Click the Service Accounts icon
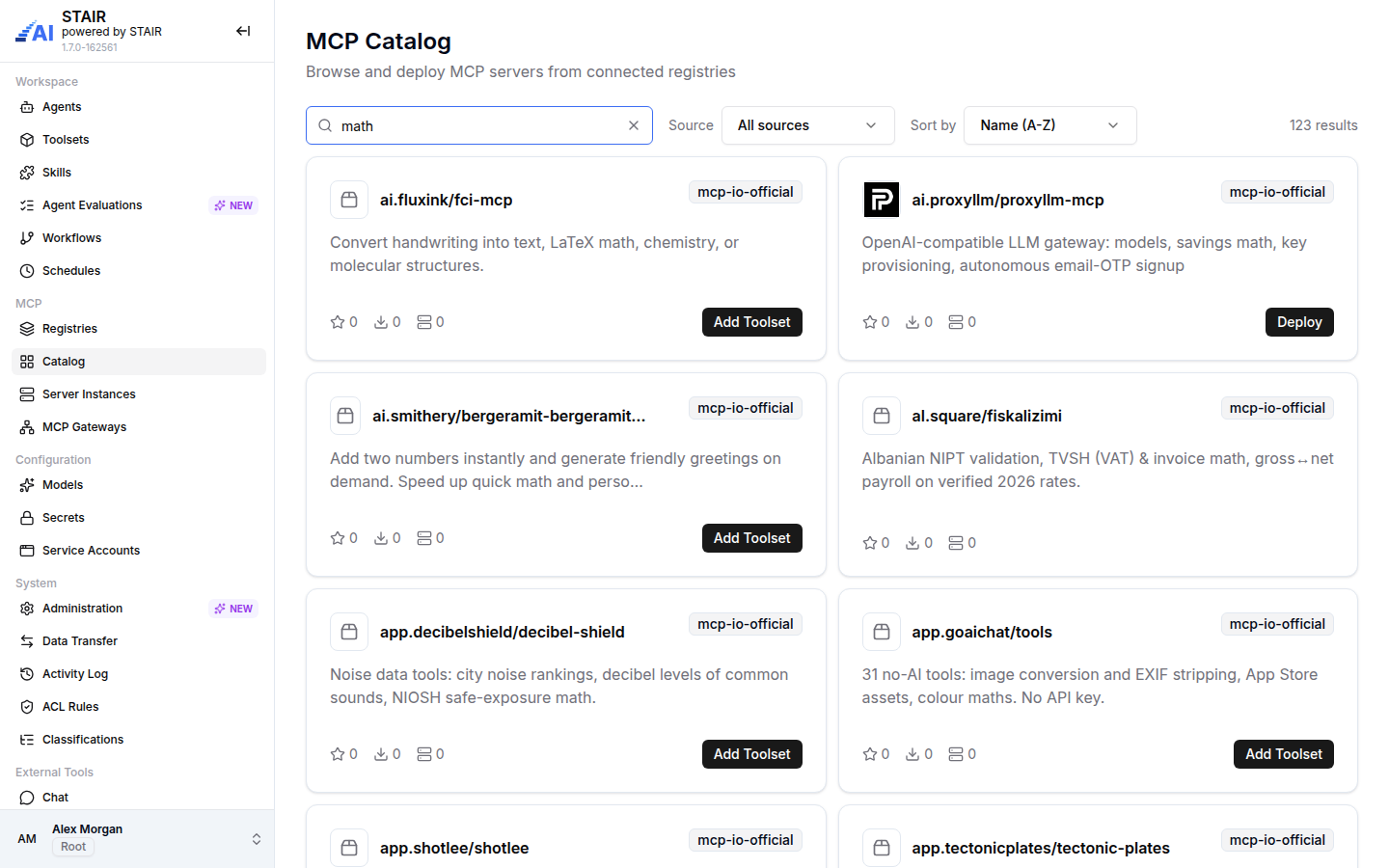Image resolution: width=1389 pixels, height=868 pixels. coord(27,551)
